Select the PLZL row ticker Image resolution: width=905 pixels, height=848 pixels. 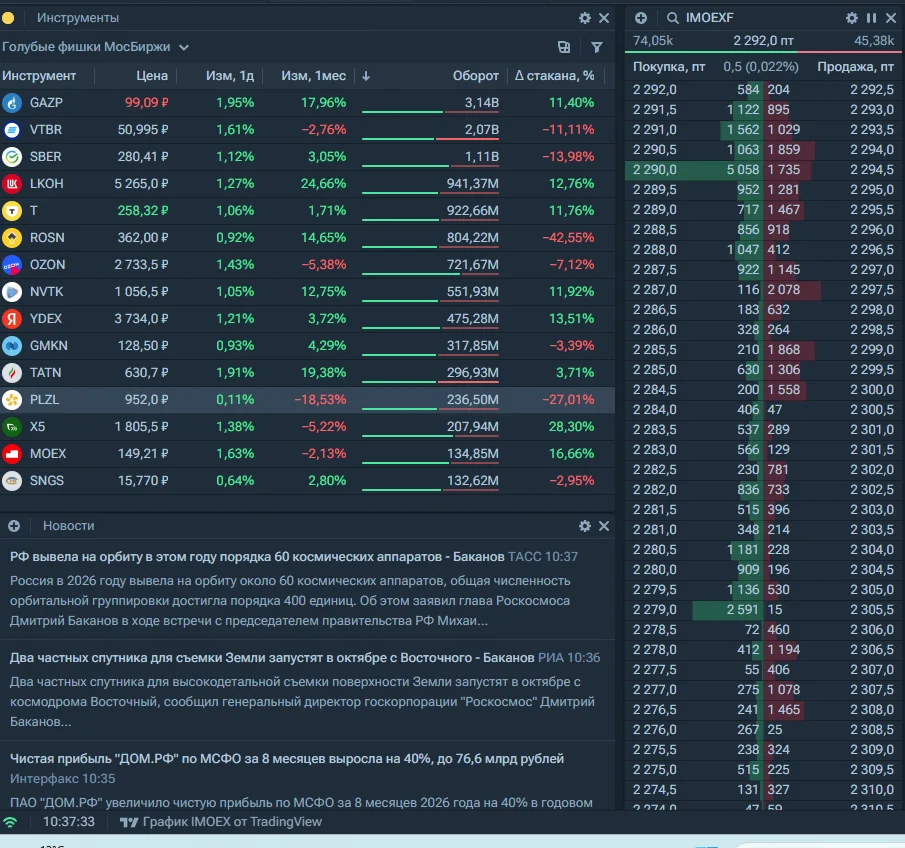[x=44, y=399]
